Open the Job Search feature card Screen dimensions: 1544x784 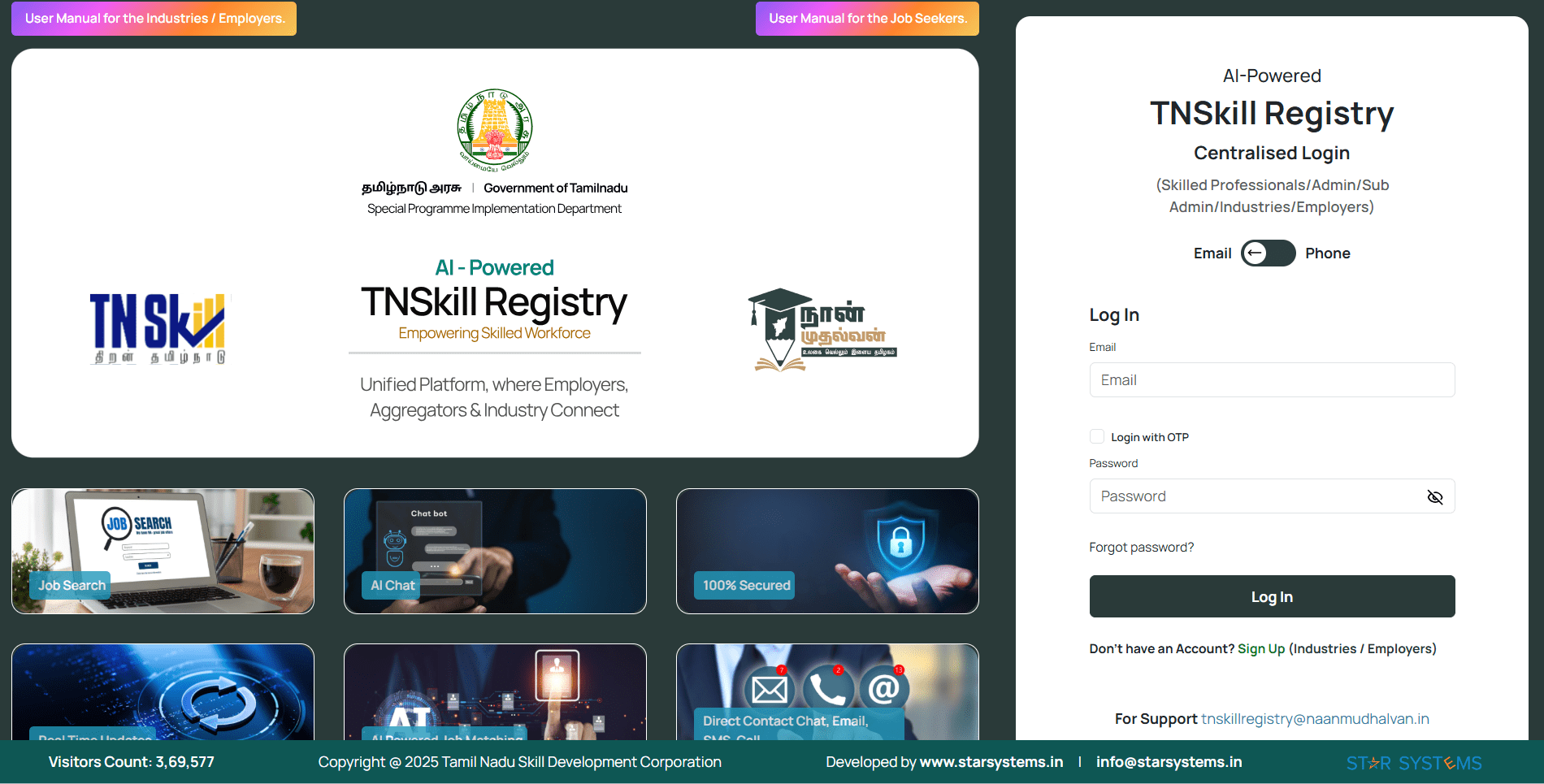(x=163, y=552)
